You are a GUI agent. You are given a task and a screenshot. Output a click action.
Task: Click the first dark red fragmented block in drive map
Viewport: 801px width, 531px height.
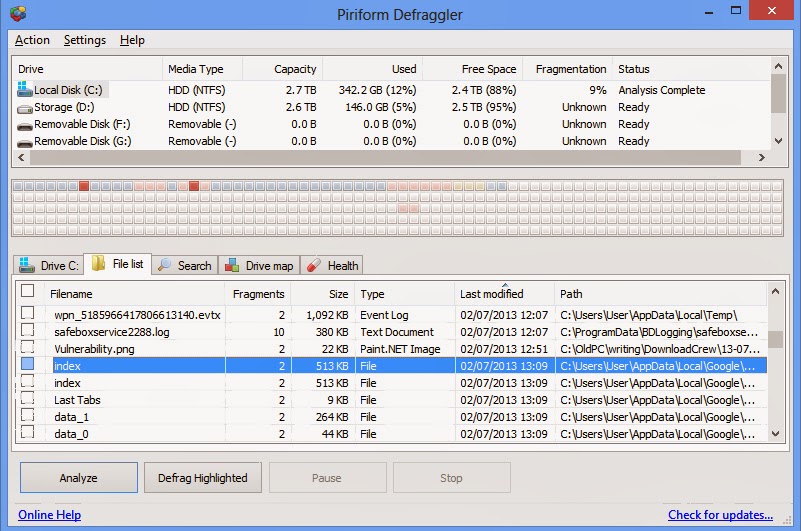click(84, 186)
